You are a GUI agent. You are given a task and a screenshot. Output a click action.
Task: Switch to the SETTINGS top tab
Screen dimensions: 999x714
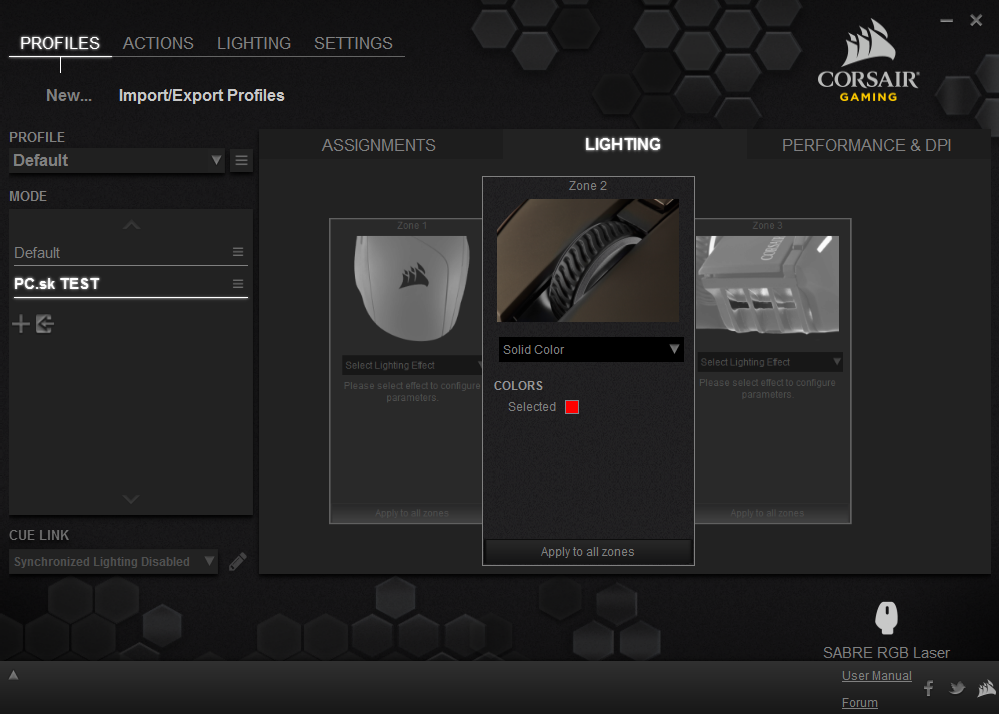353,43
